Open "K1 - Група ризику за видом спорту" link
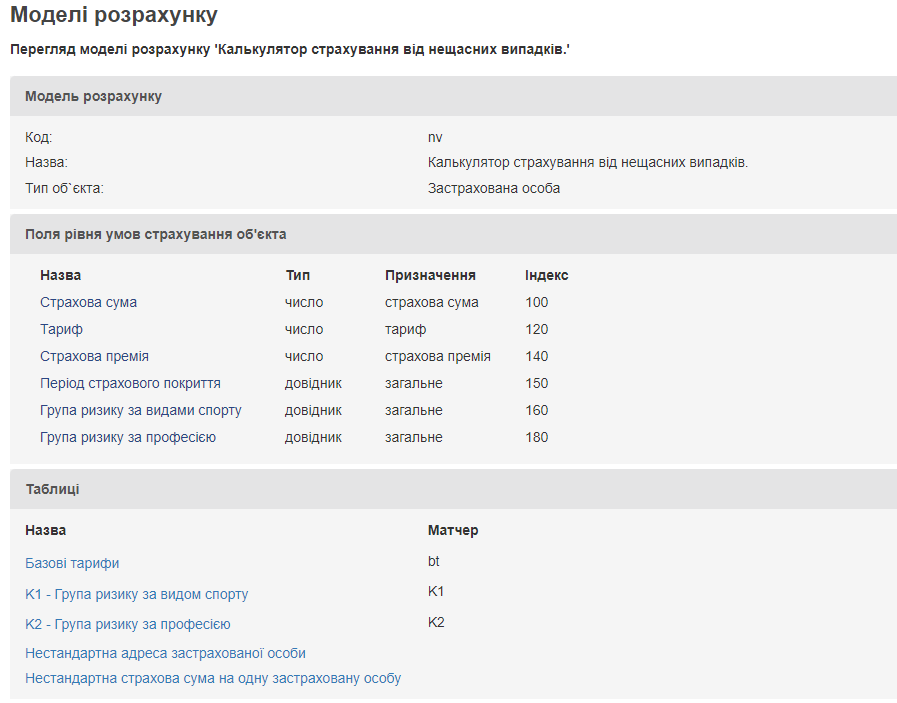Viewport: 897px width, 703px height. coord(136,594)
